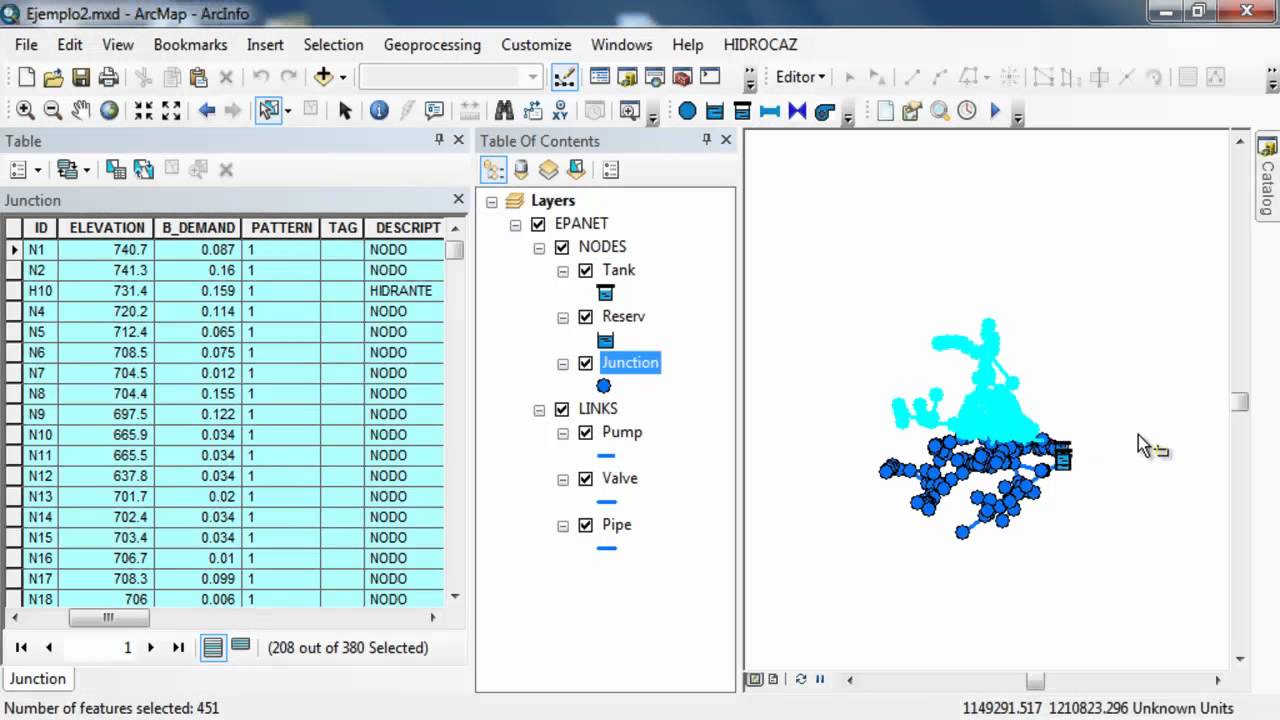Click HIDROCAZ junction circle tool
The image size is (1280, 720).
tap(687, 111)
